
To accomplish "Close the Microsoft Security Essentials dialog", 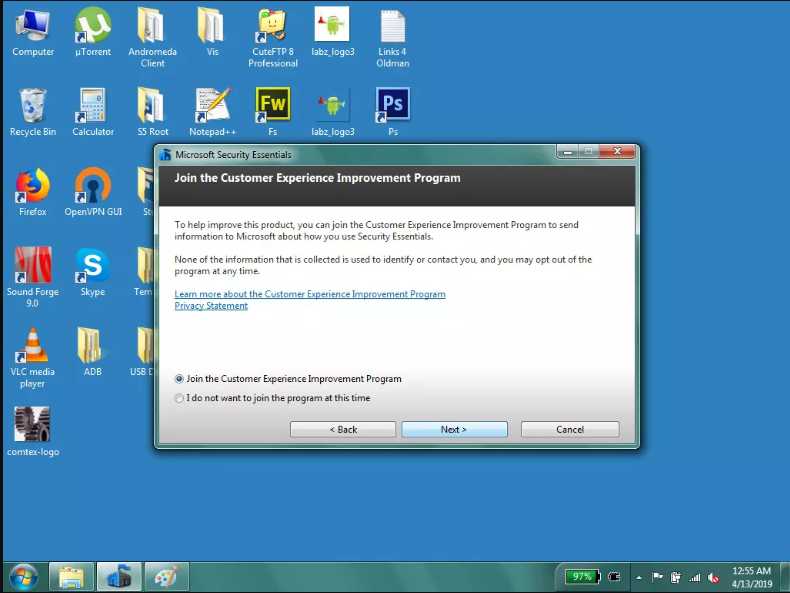I will 618,152.
